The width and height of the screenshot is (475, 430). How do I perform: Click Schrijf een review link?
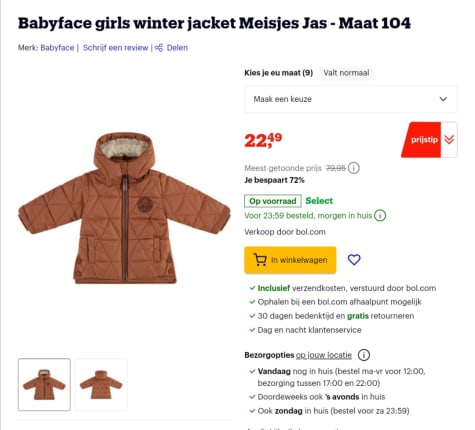pos(115,48)
